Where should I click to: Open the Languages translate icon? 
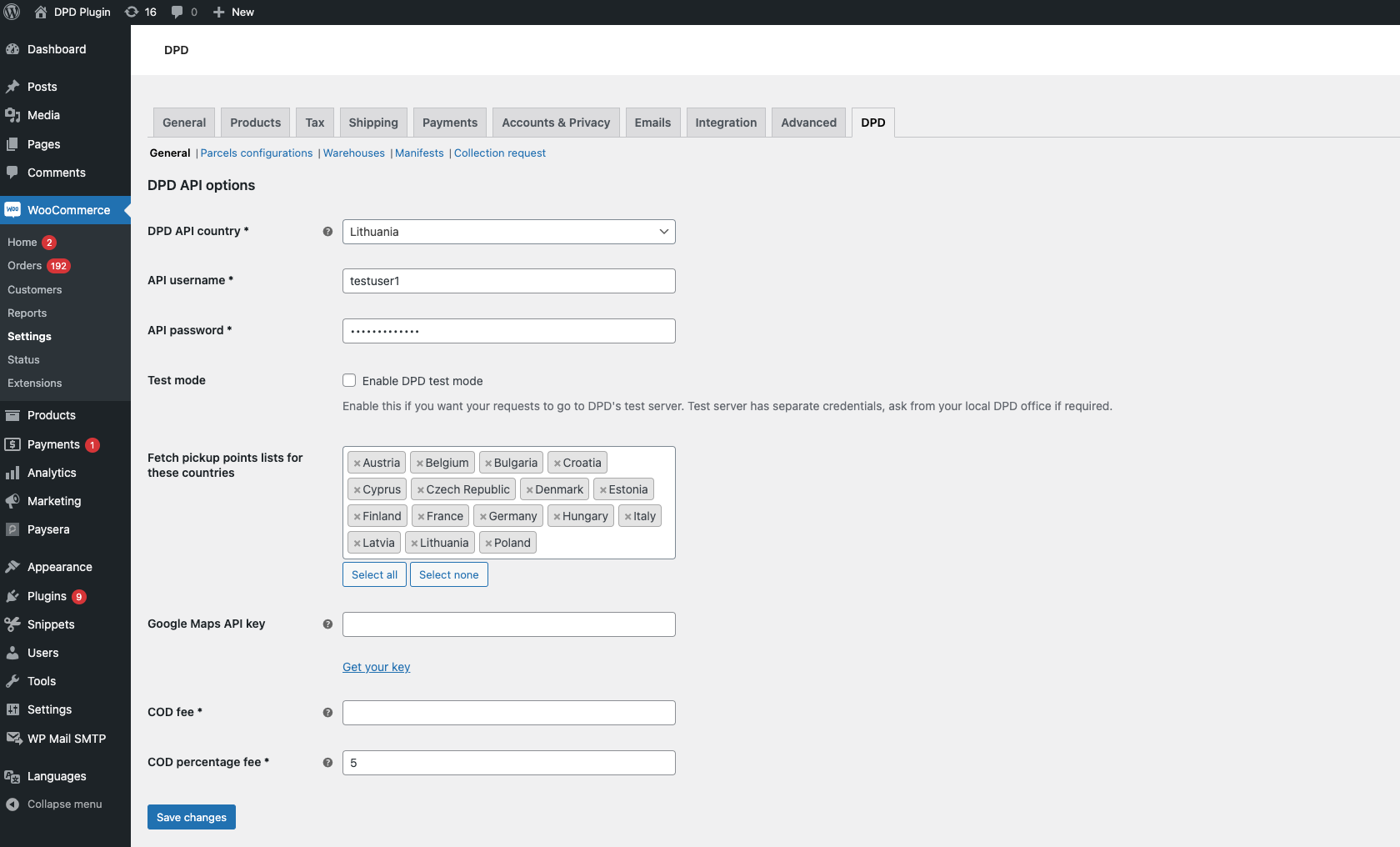(x=12, y=776)
